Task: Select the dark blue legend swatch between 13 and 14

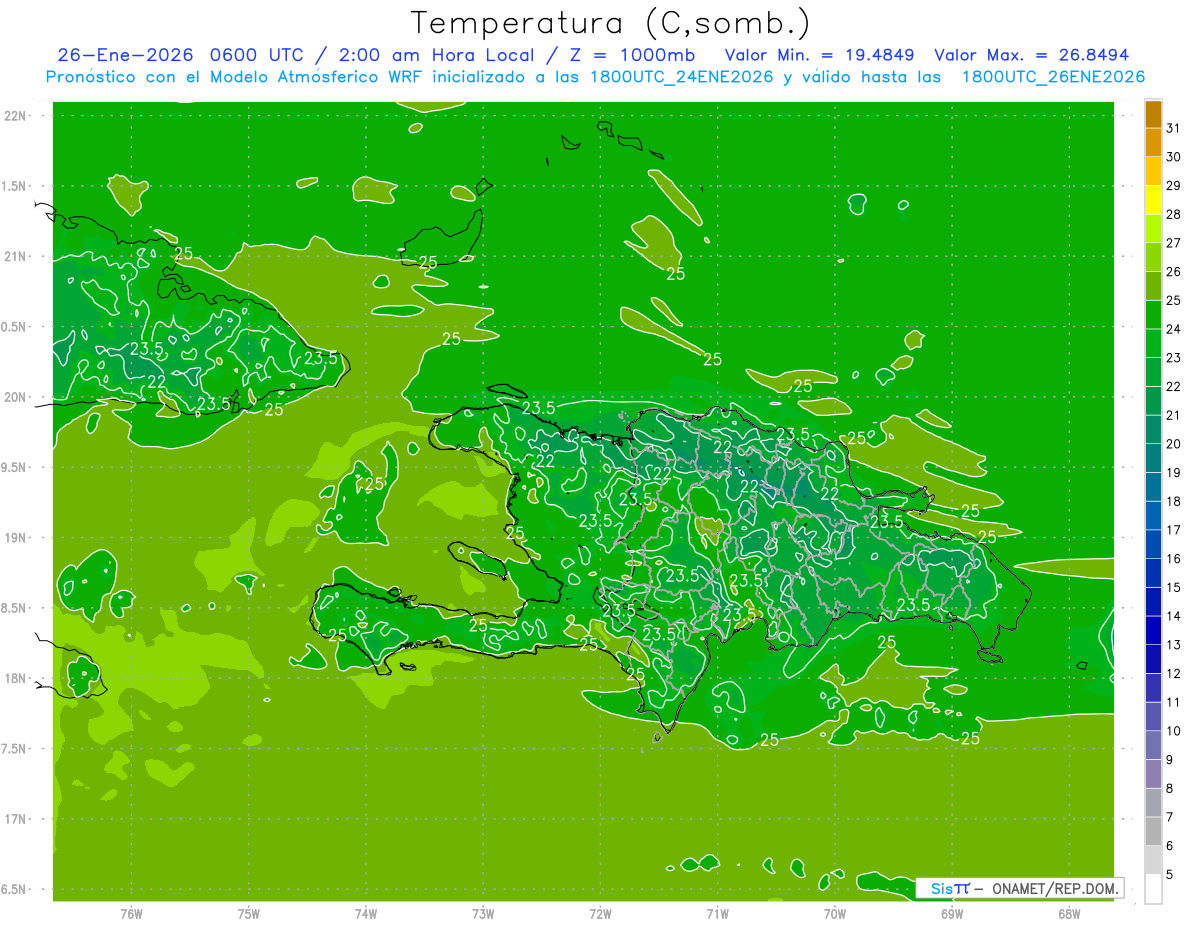Action: coord(1153,631)
